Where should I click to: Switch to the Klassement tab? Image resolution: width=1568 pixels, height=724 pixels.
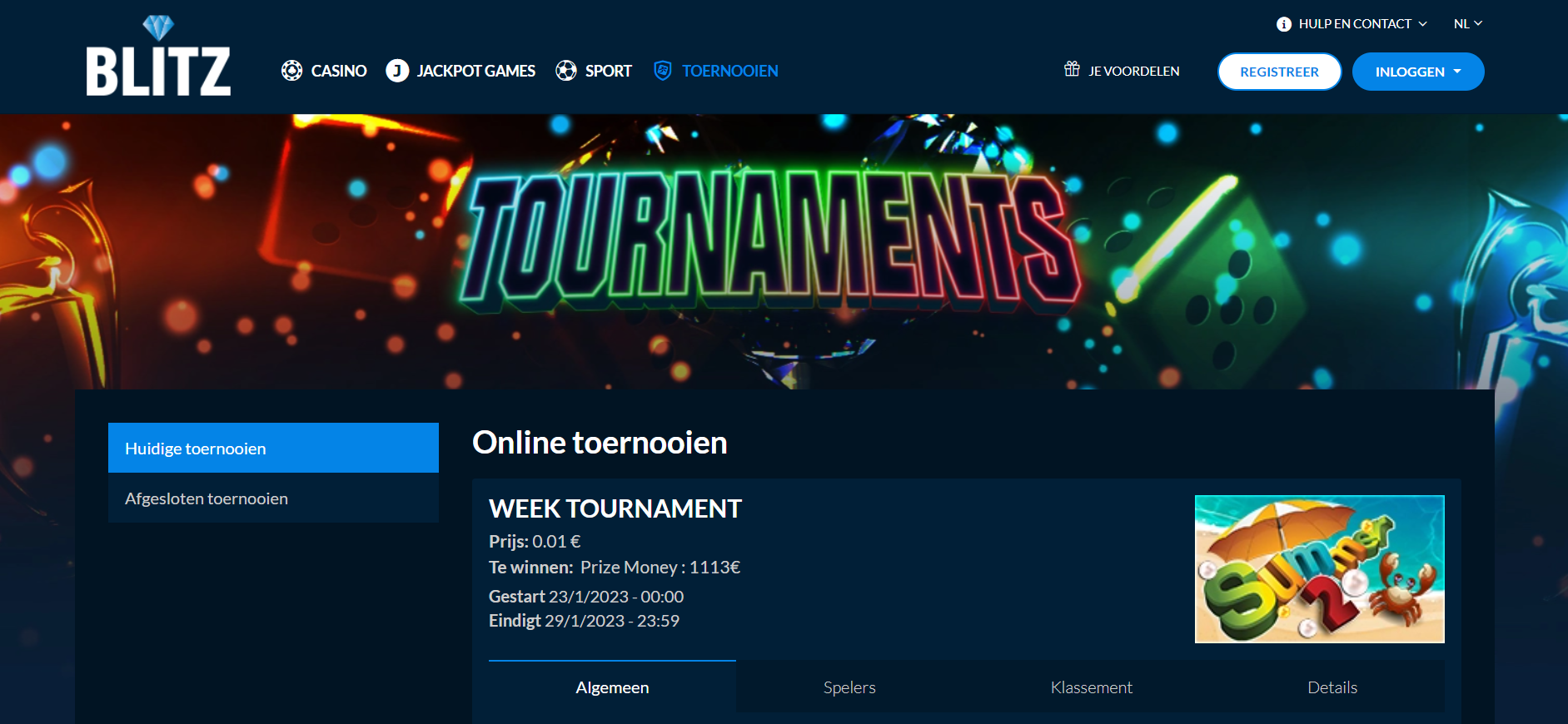coord(1092,687)
